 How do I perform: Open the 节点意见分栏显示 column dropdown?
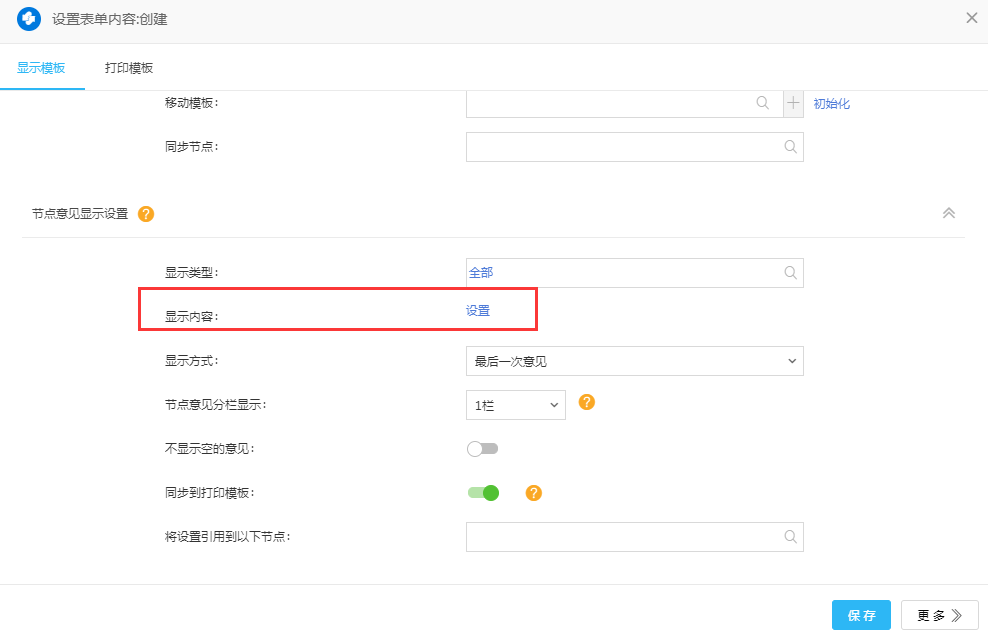tap(515, 405)
